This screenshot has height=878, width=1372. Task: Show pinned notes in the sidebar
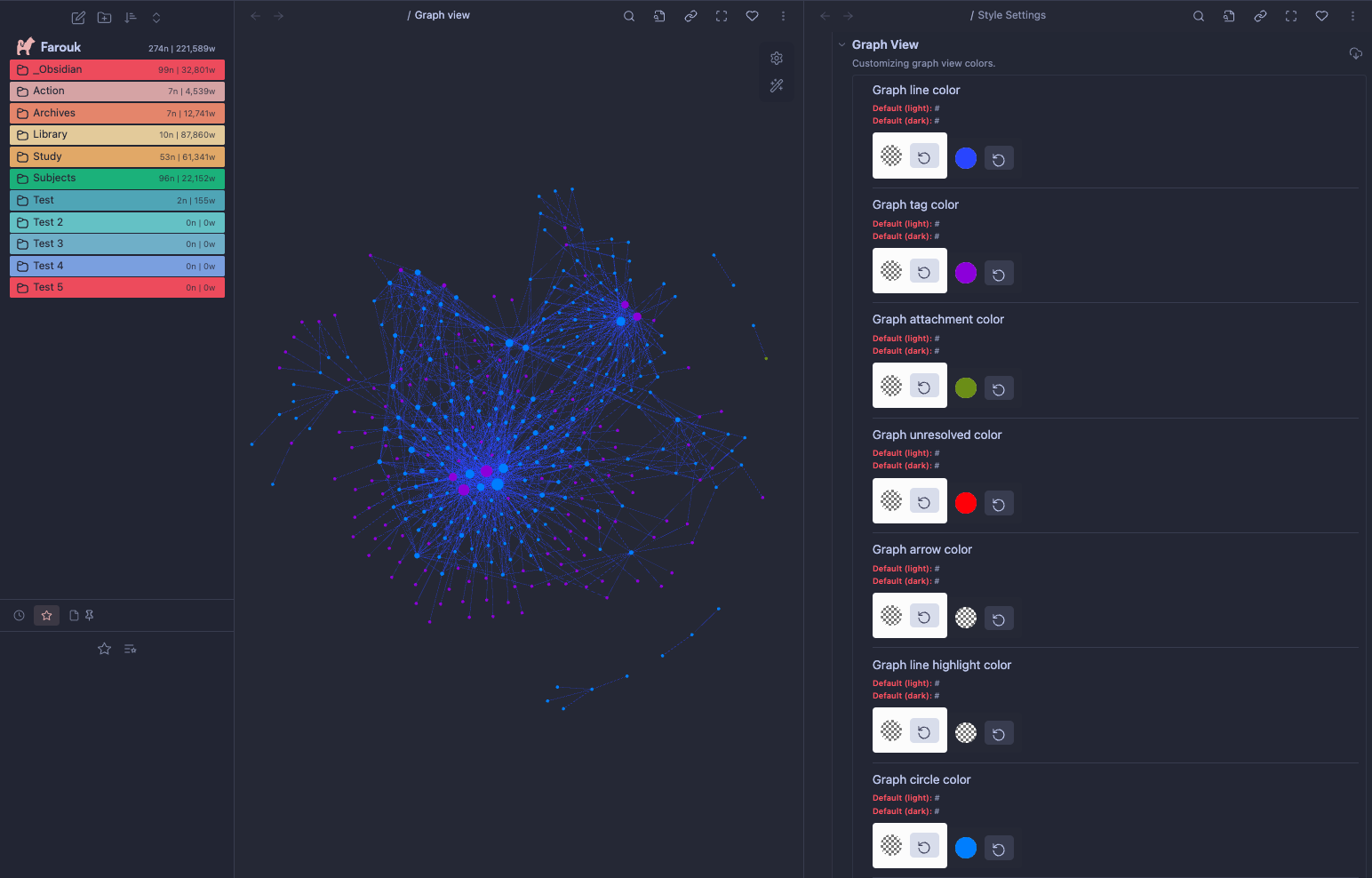click(89, 615)
